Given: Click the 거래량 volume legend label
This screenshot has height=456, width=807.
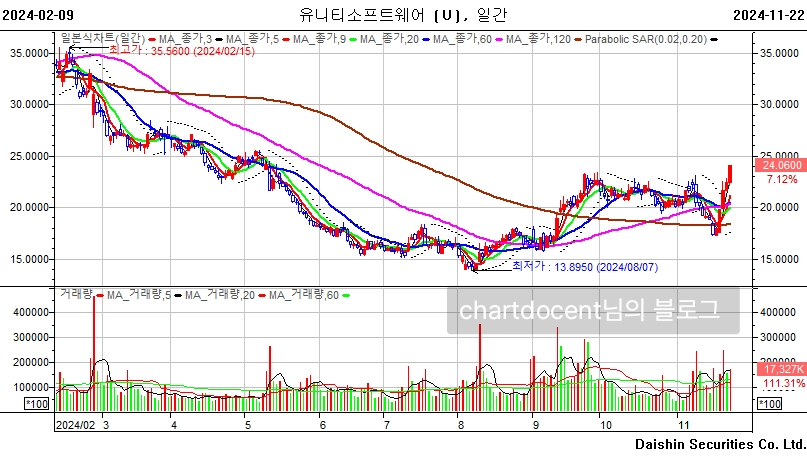Looking at the screenshot, I should (76, 294).
